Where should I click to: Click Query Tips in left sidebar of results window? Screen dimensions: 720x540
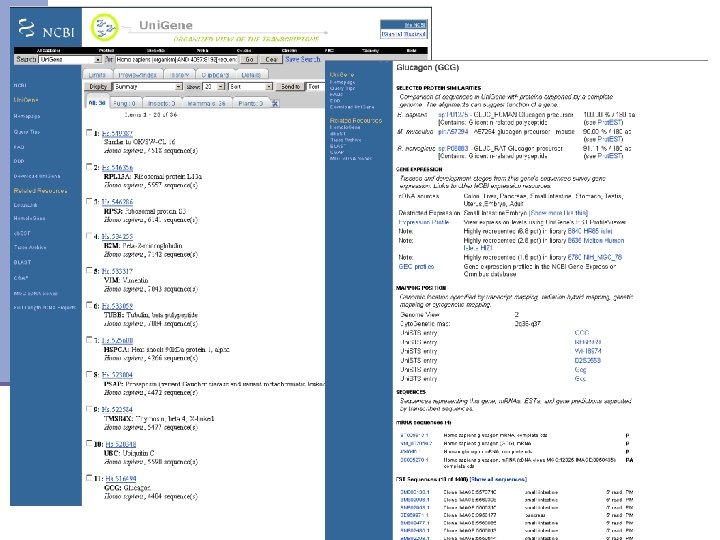pyautogui.click(x=27, y=132)
